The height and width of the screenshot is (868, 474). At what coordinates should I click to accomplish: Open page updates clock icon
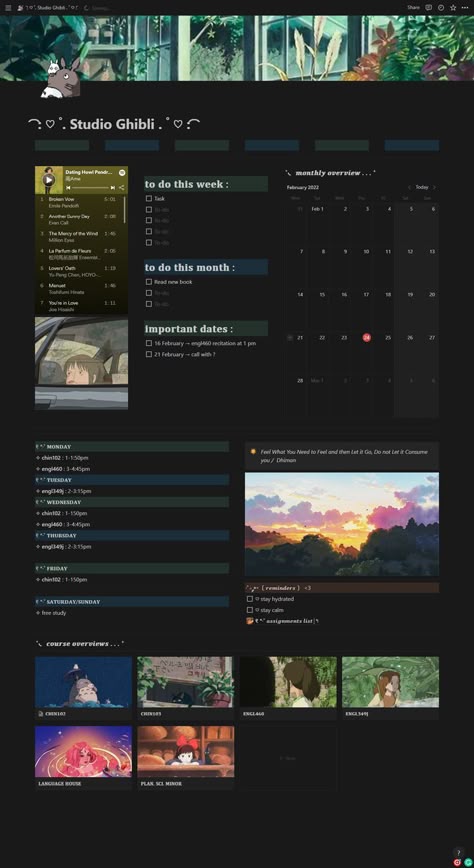[x=441, y=8]
